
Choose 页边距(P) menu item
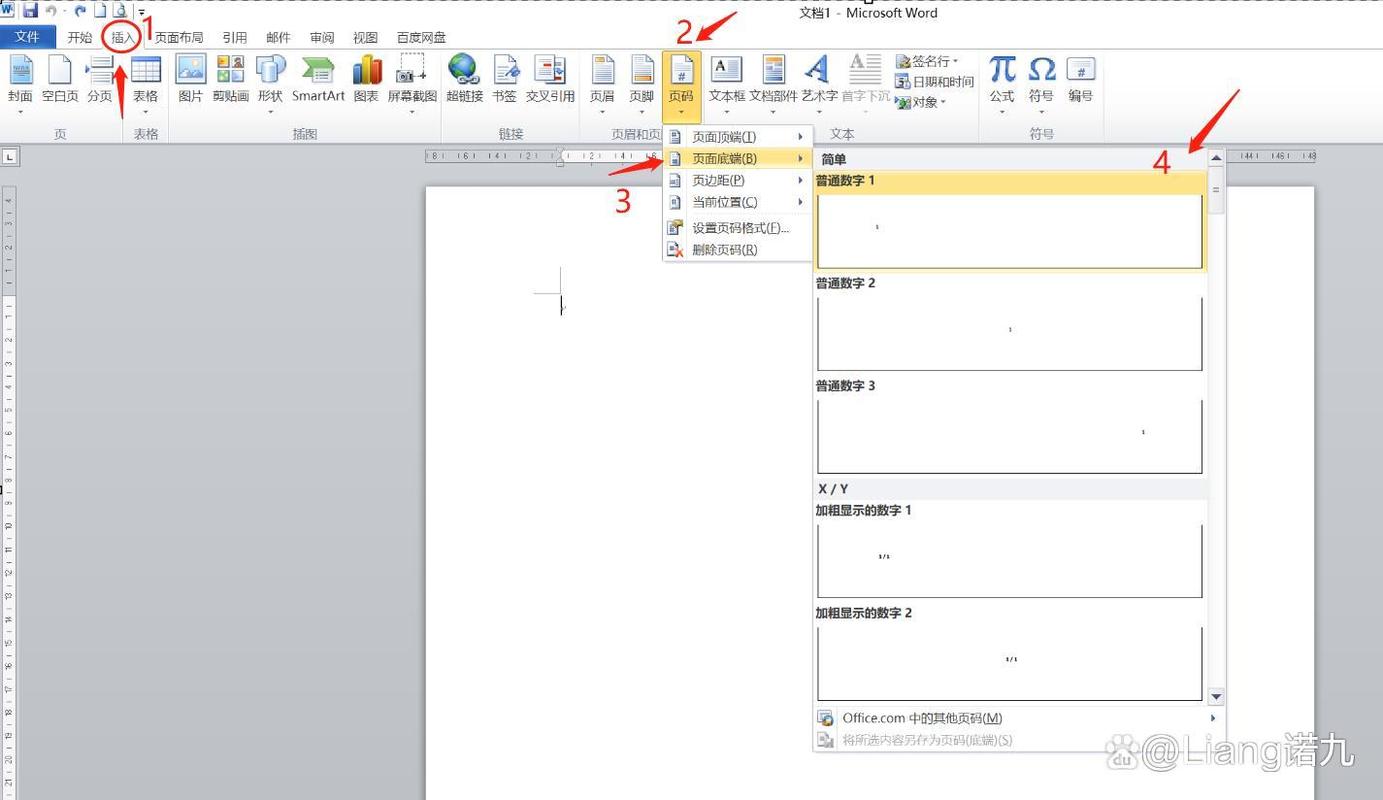coord(737,181)
